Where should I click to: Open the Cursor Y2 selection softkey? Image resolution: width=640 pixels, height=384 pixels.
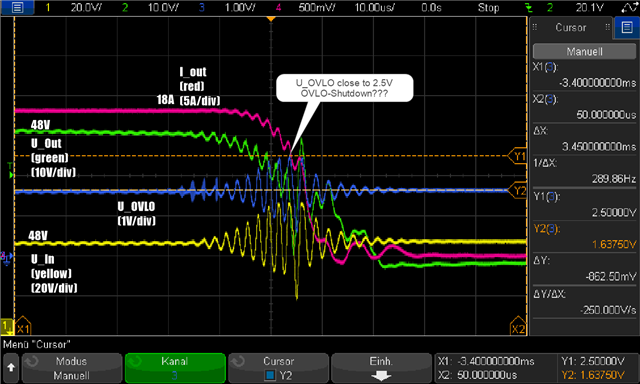[278, 368]
